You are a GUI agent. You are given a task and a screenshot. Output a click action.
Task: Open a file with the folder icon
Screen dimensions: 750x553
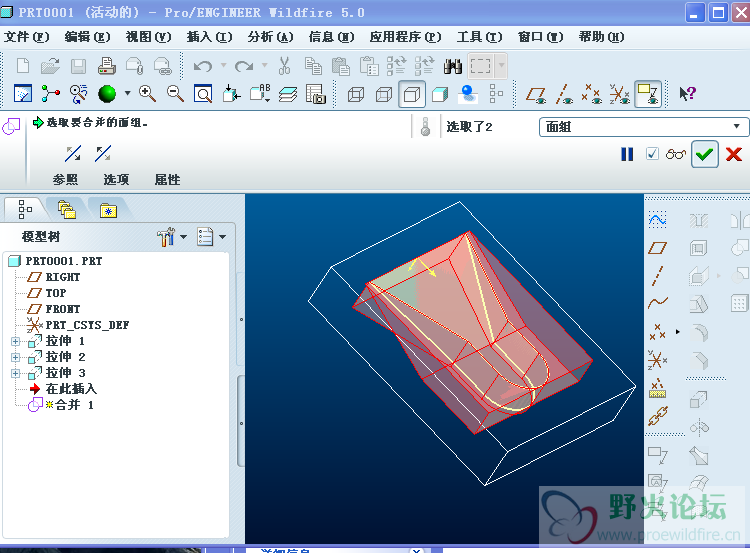(x=50, y=66)
